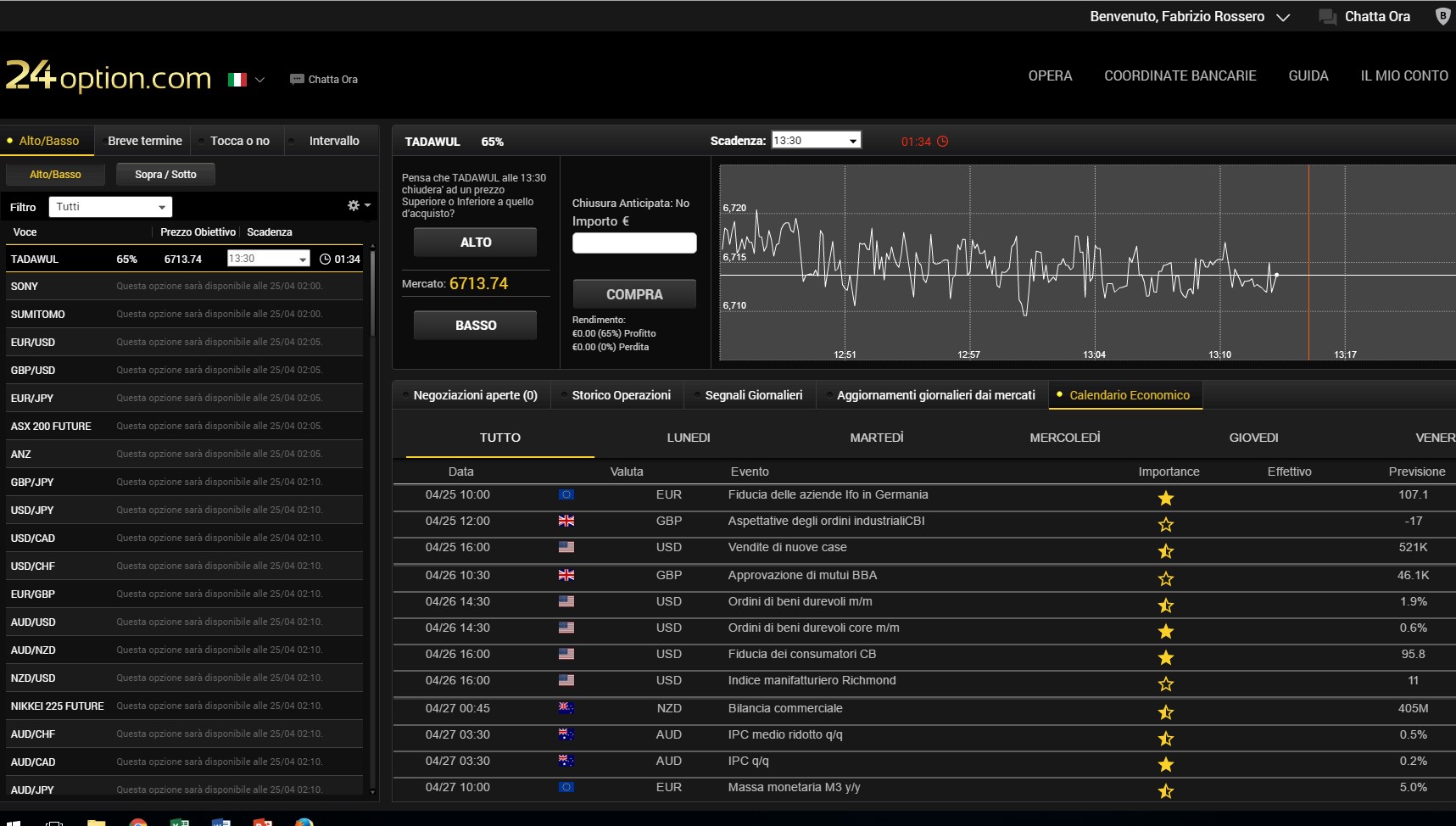Image resolution: width=1456 pixels, height=826 pixels.
Task: Select the Alto/Basso sub-tab button
Action: 55,175
